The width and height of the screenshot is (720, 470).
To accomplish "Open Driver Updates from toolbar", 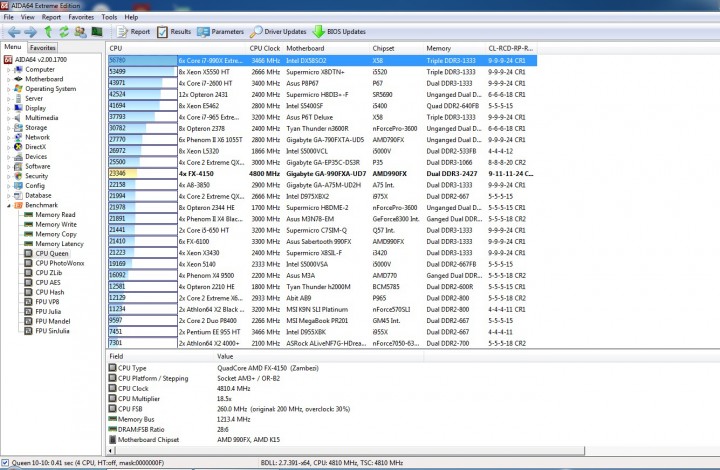I will pos(278,32).
